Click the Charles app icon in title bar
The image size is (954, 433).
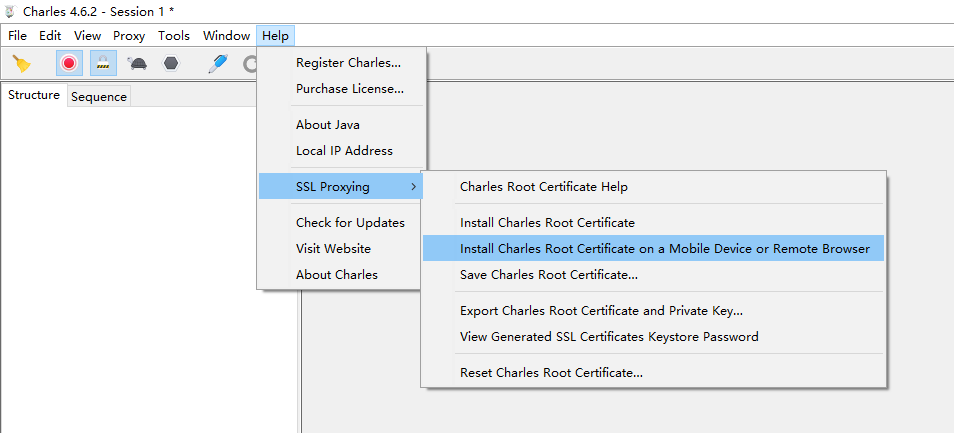[11, 10]
